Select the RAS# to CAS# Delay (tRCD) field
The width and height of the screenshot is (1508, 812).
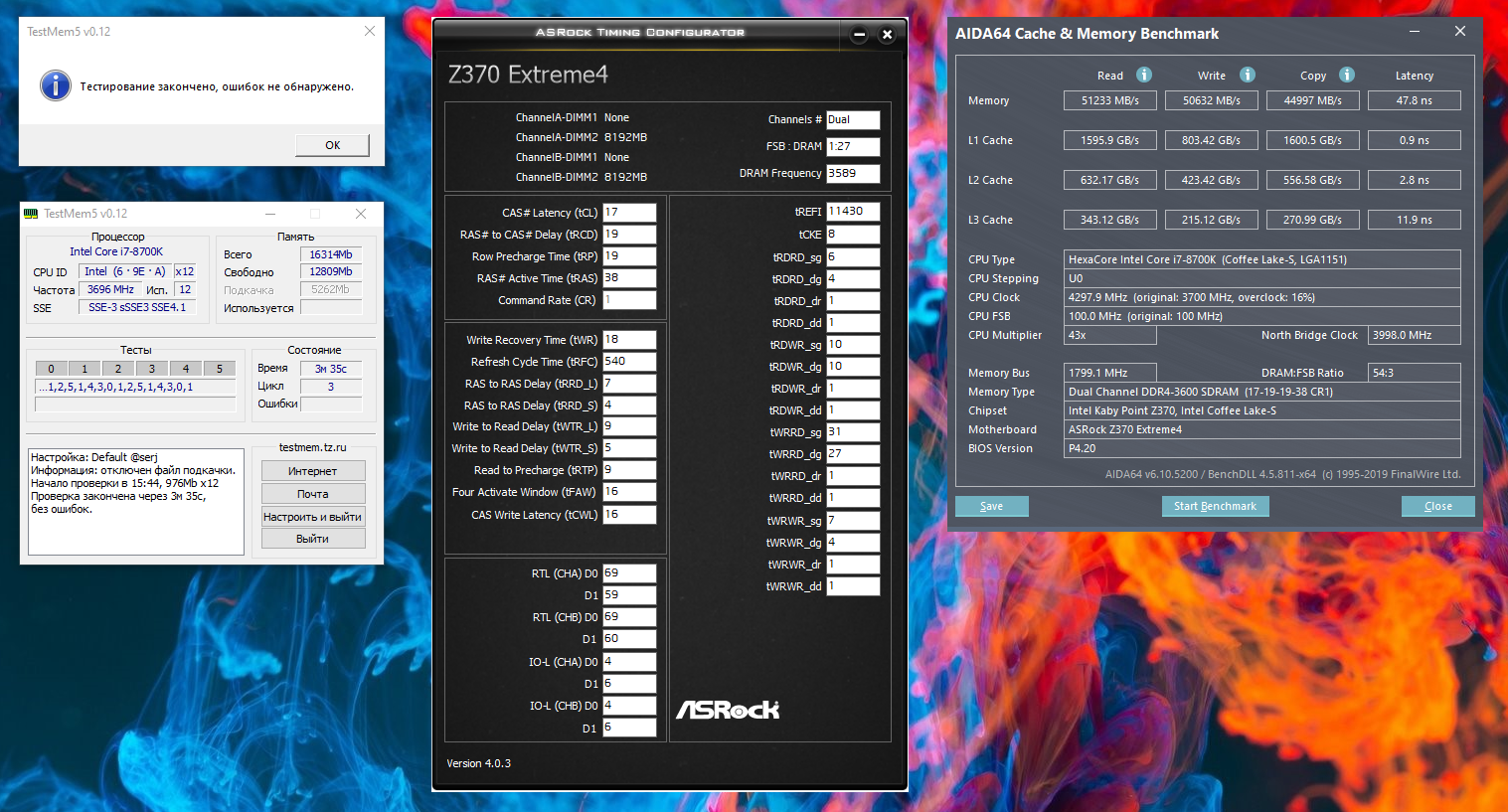click(629, 235)
